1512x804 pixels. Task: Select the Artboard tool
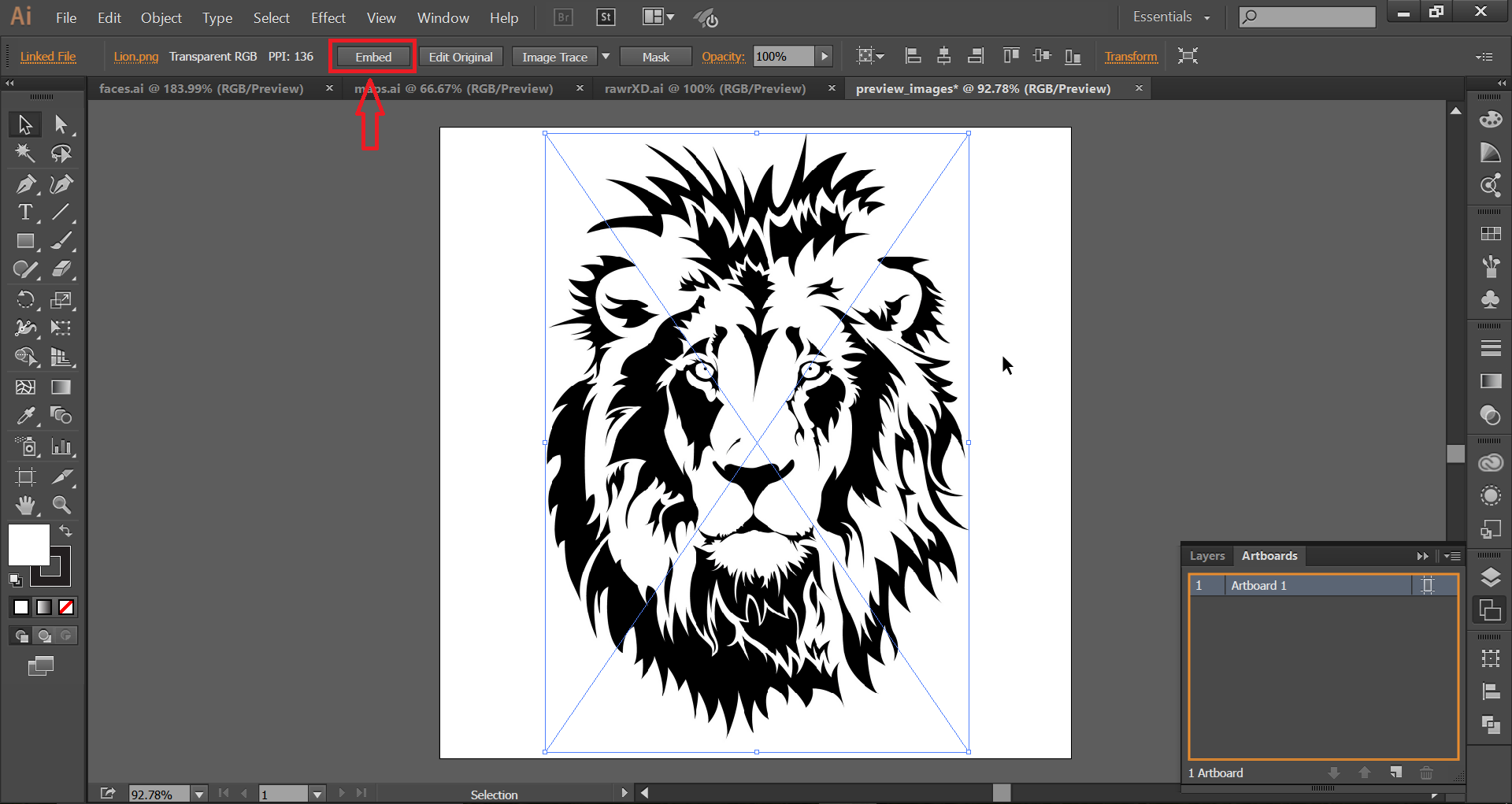[x=25, y=476]
